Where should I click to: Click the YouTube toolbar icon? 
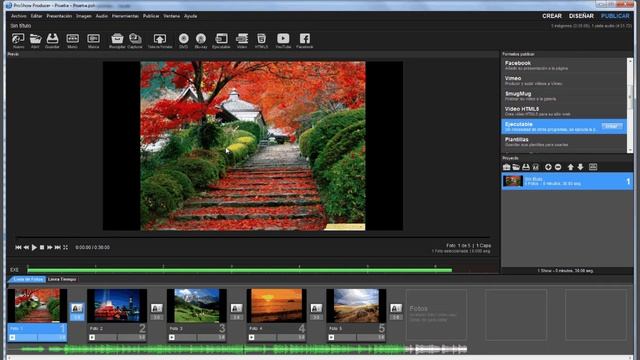(283, 39)
